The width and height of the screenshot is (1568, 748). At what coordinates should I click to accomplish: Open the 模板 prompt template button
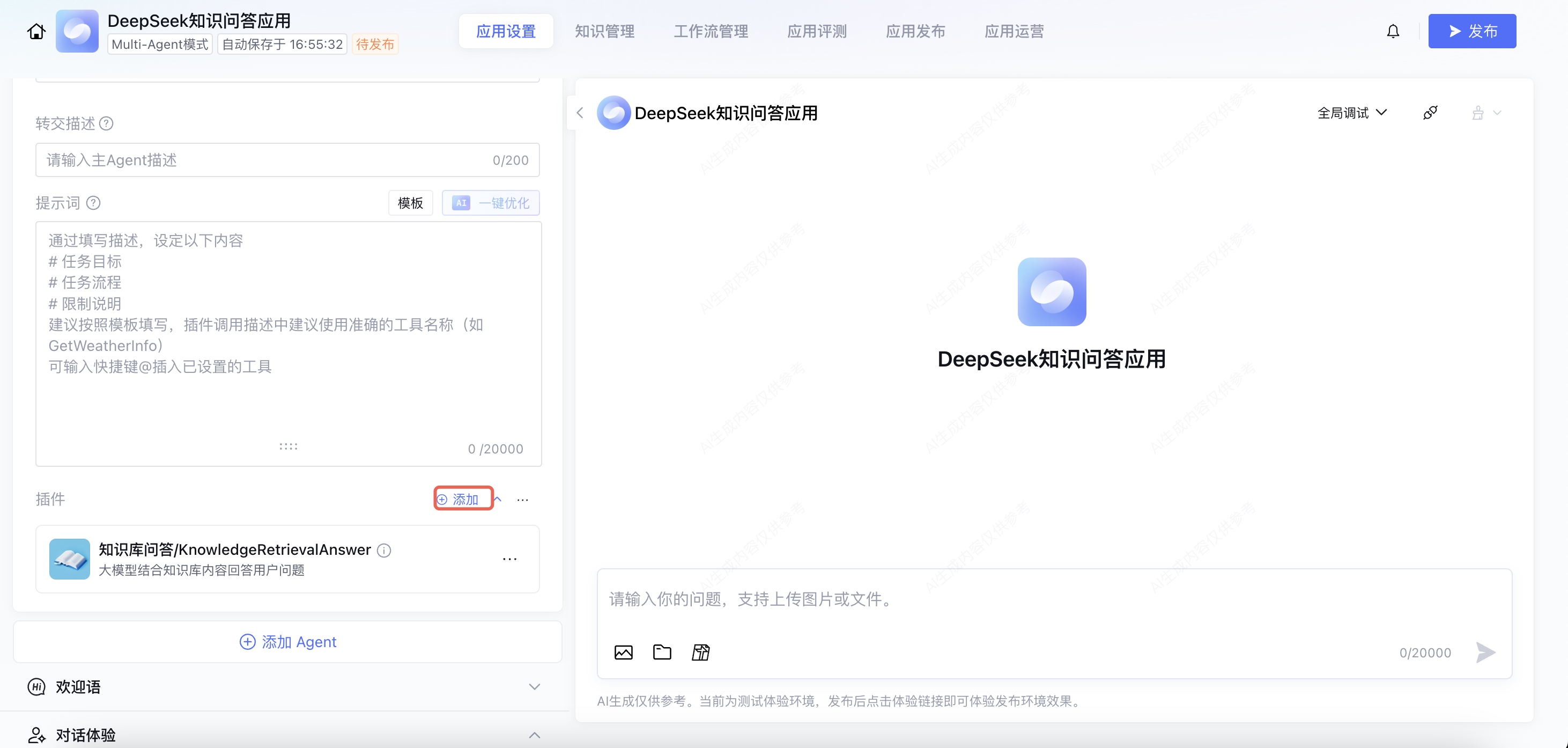click(x=410, y=203)
